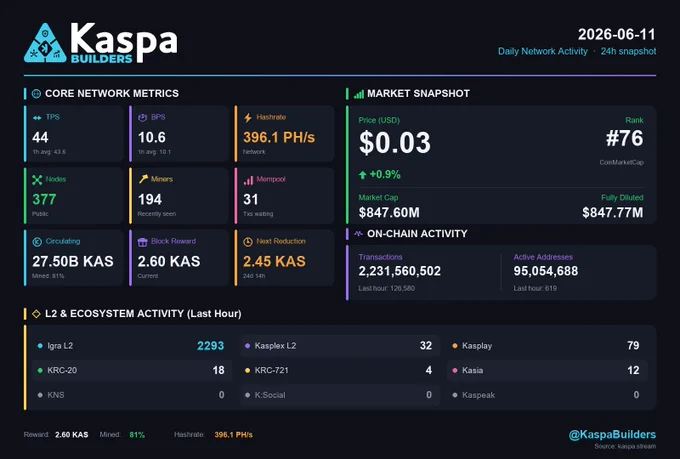Click the BPS cube icon
680x459 pixels.
(x=142, y=118)
